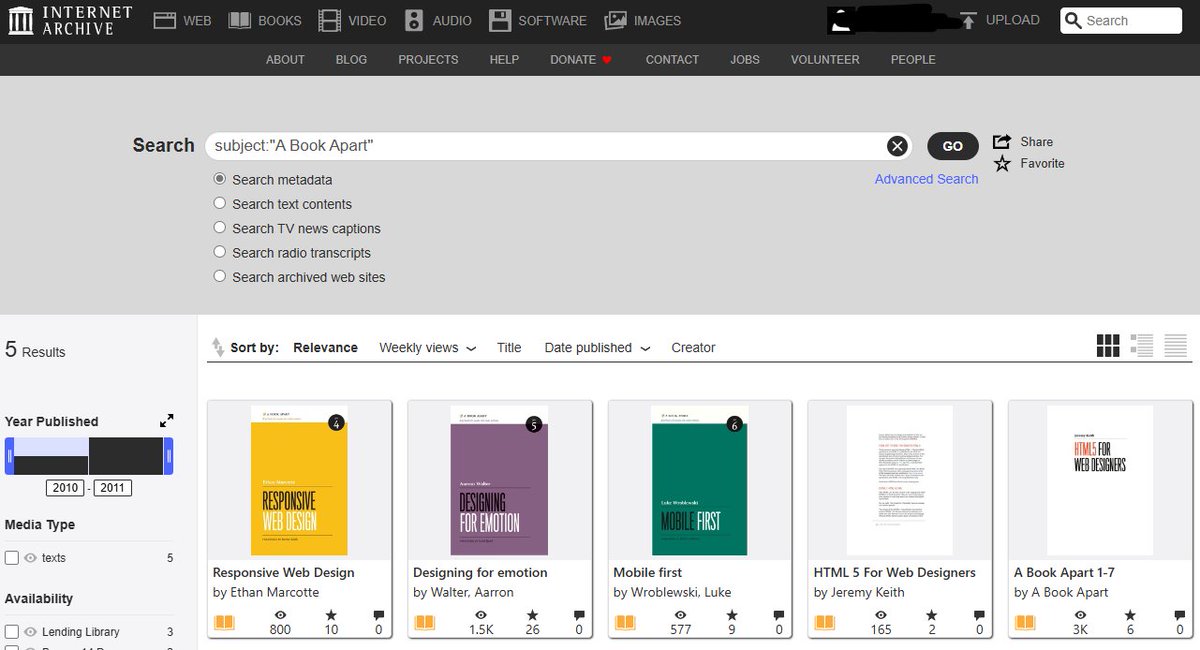Click the Favorite star icon
This screenshot has width=1200, height=650.
pyautogui.click(x=1002, y=163)
